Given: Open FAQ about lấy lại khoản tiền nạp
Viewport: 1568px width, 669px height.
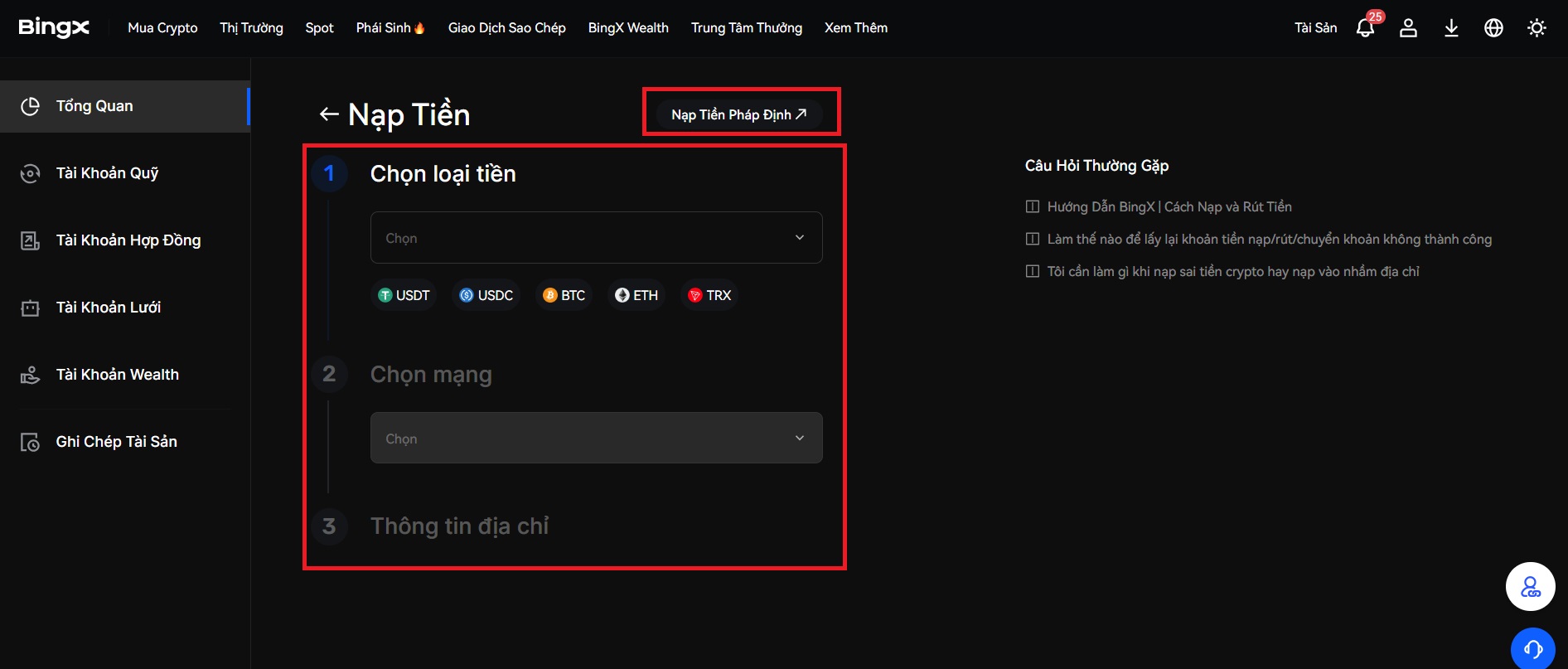Looking at the screenshot, I should [x=1270, y=239].
